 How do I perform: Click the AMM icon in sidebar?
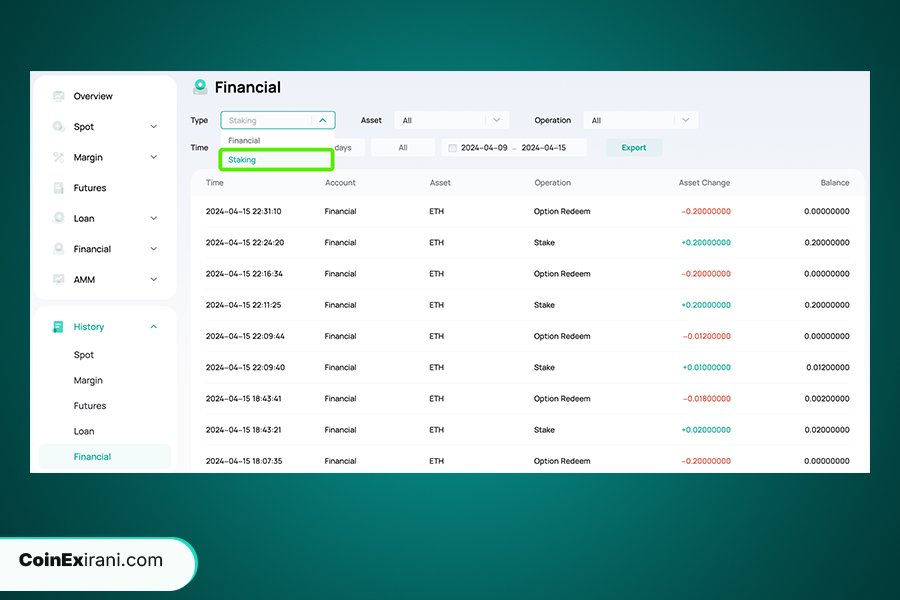pyautogui.click(x=59, y=279)
